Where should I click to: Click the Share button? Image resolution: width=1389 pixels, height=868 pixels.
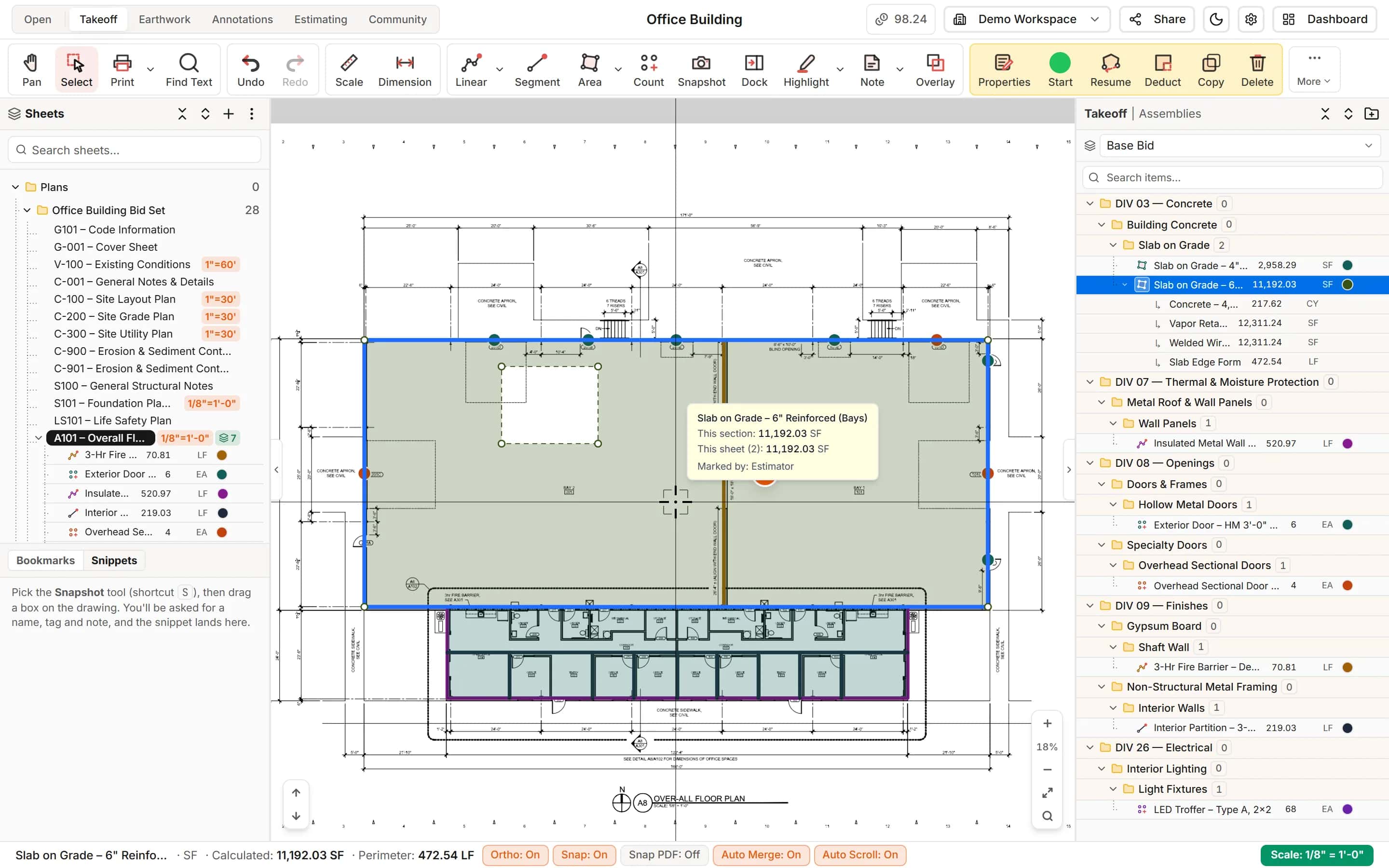click(x=1157, y=19)
